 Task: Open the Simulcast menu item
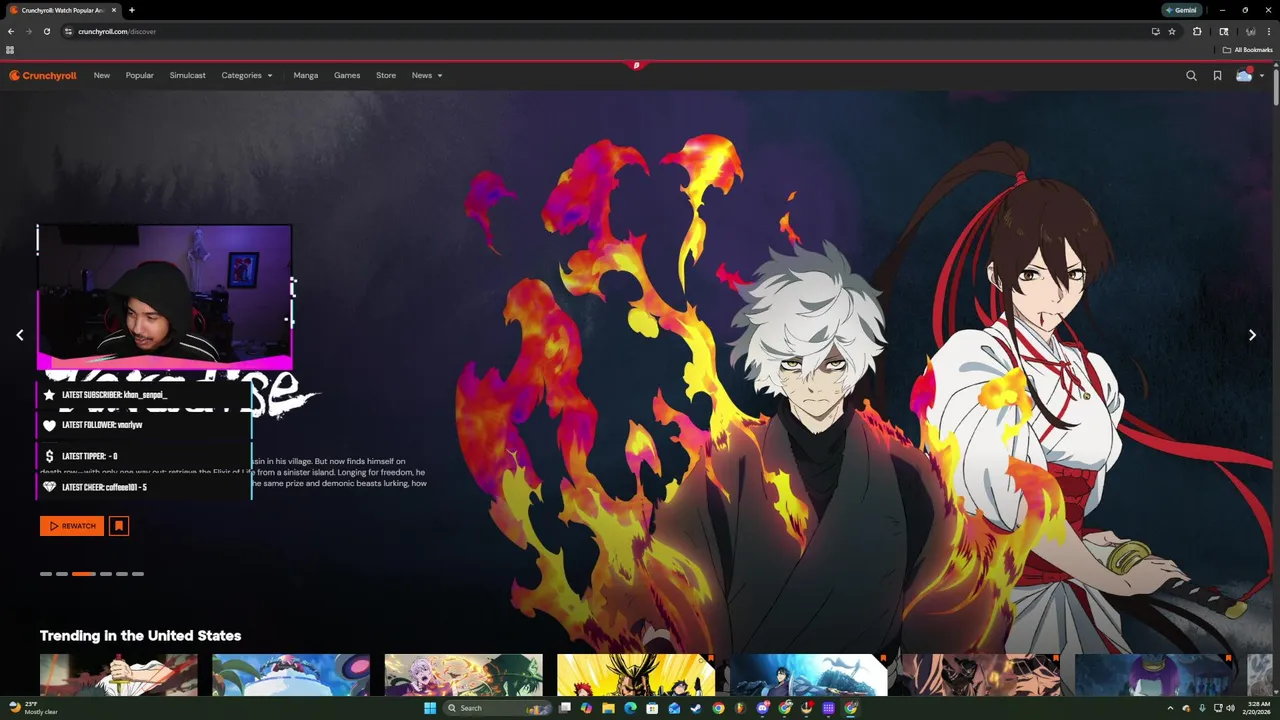[x=188, y=75]
